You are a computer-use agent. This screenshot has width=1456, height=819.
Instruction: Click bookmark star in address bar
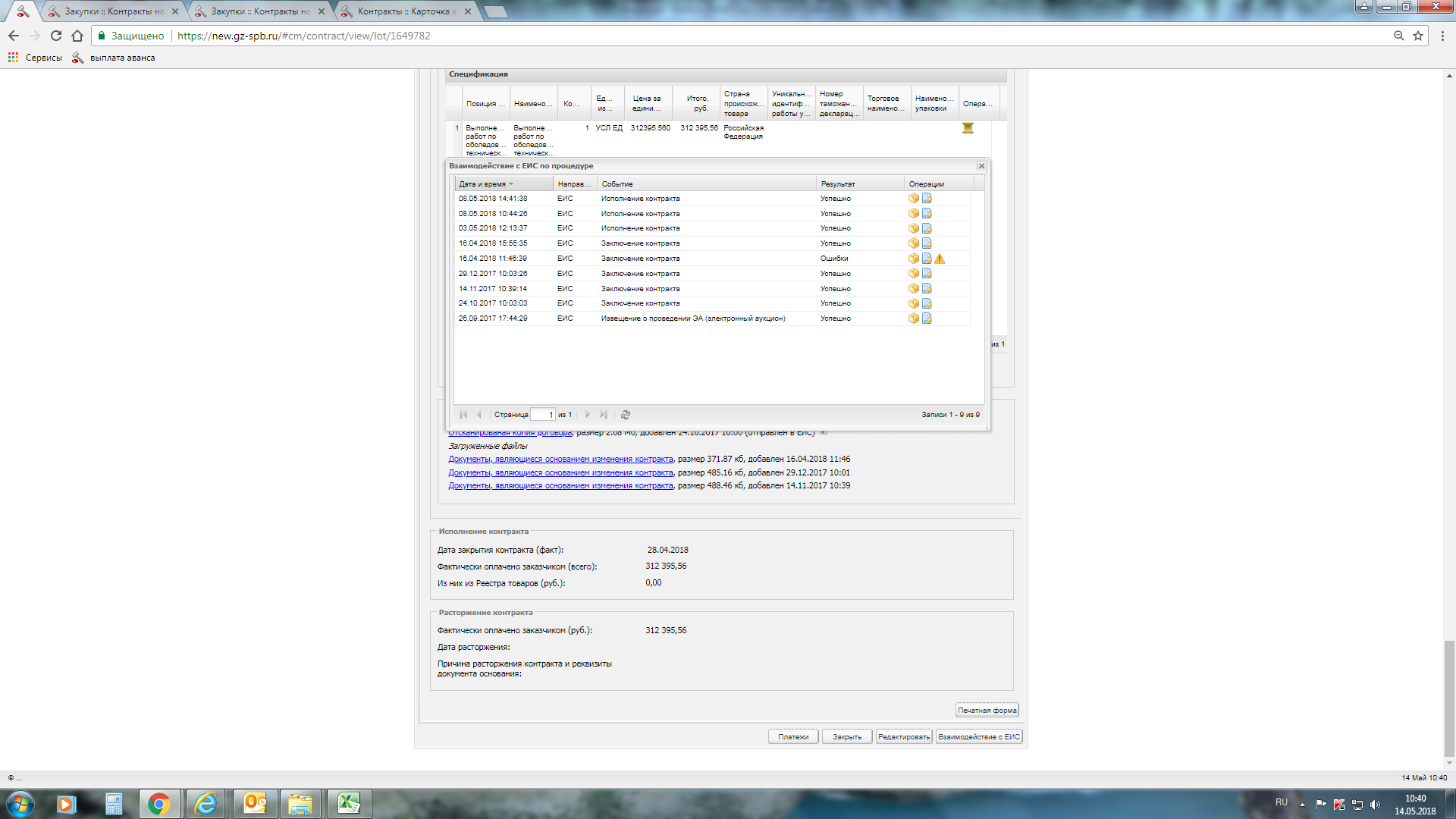coord(1417,36)
